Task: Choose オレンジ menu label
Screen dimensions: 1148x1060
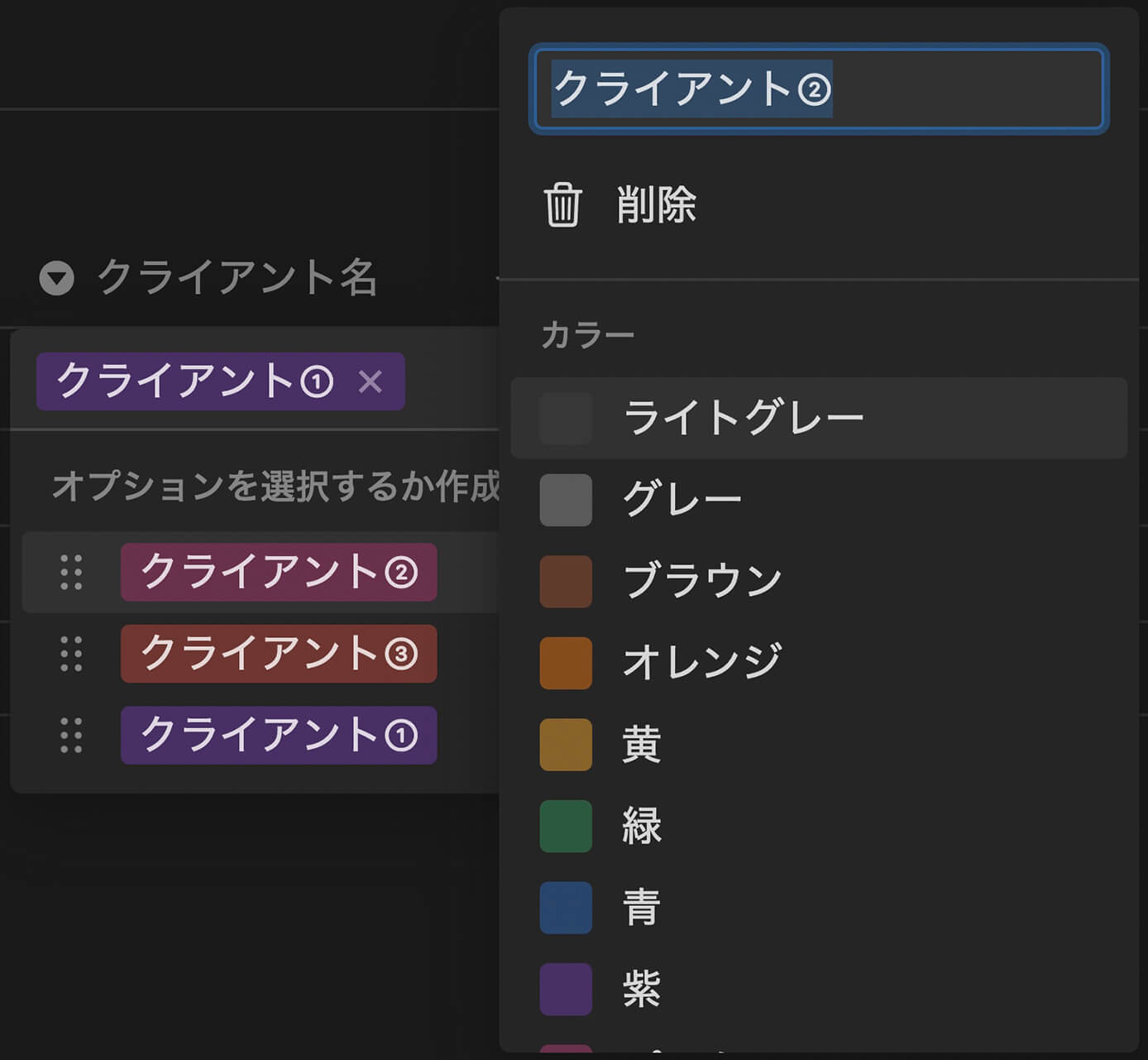Action: [703, 662]
